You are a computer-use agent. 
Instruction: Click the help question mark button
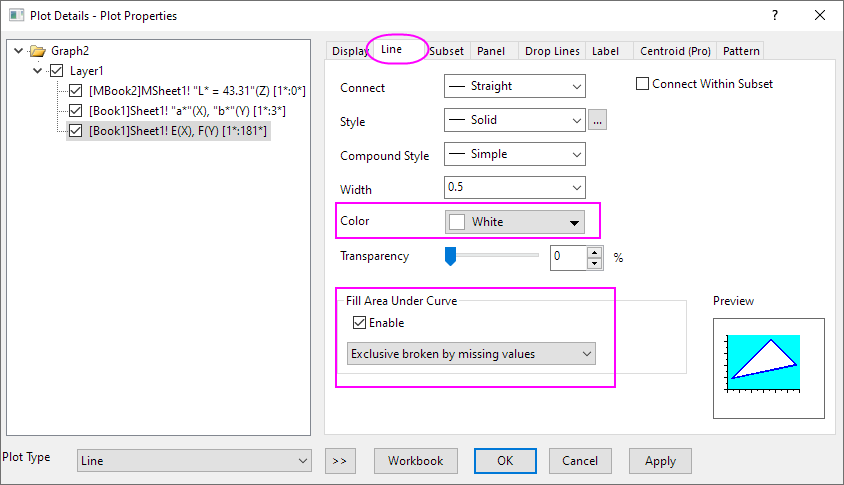pos(774,15)
